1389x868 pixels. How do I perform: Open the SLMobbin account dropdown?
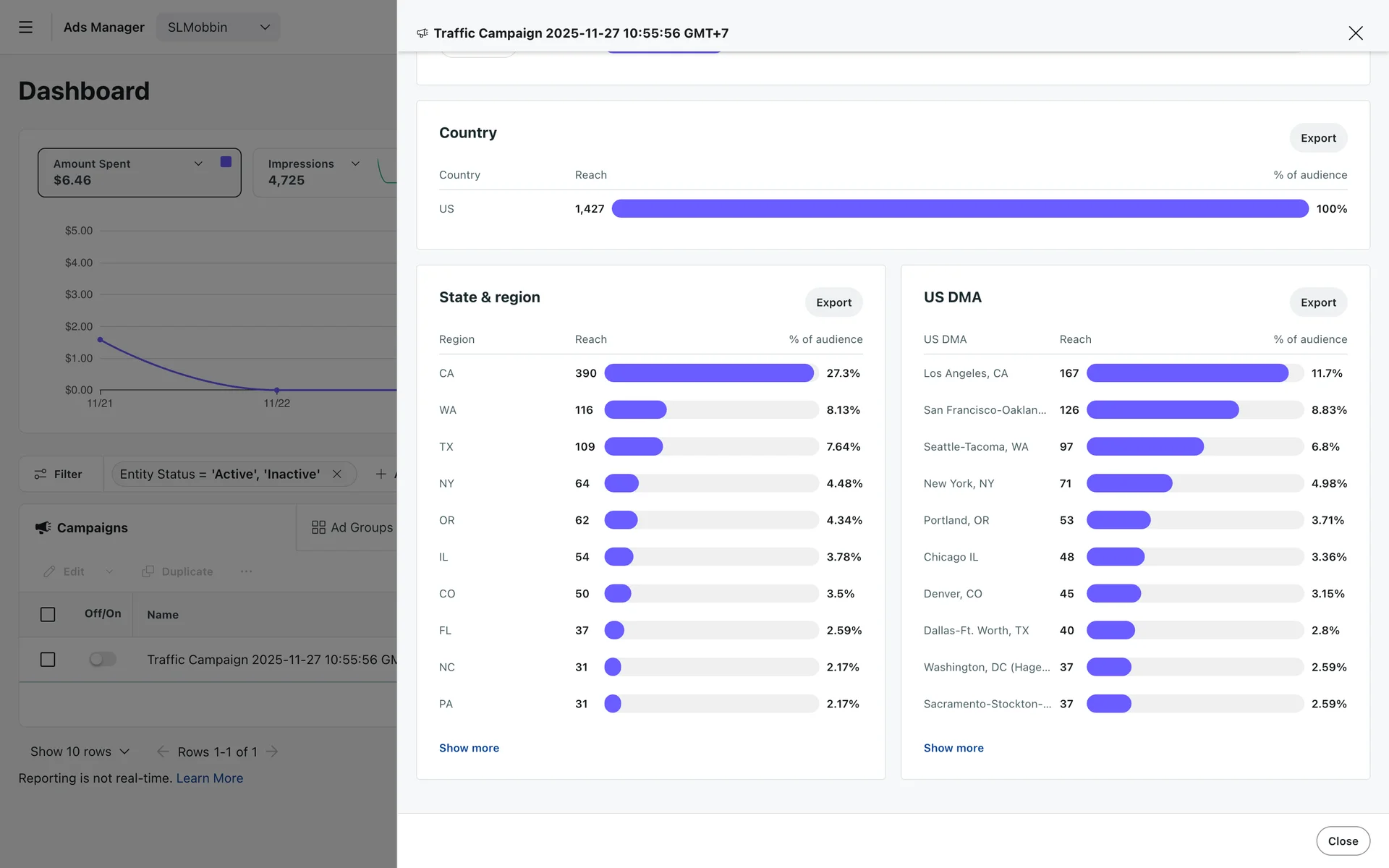click(x=218, y=27)
